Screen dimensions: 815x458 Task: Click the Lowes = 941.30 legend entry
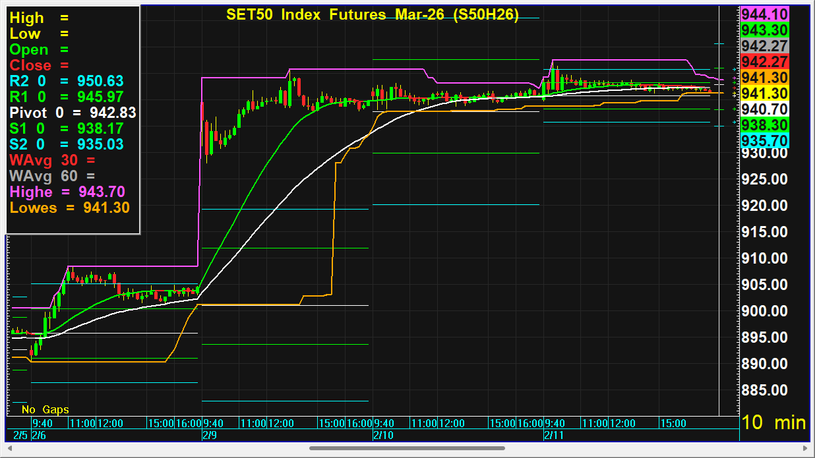click(68, 208)
